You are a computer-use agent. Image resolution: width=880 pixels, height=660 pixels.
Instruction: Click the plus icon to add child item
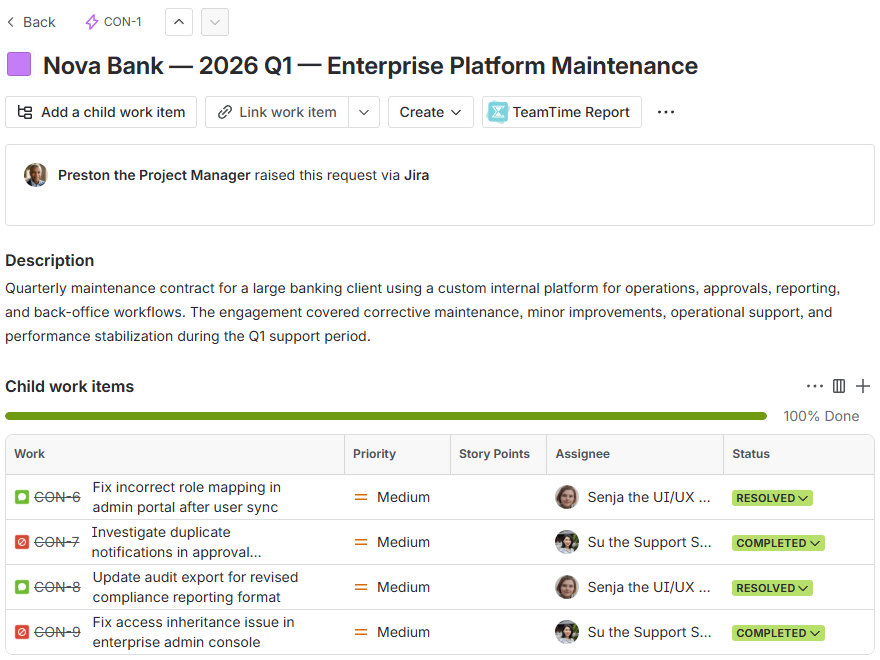pos(863,386)
